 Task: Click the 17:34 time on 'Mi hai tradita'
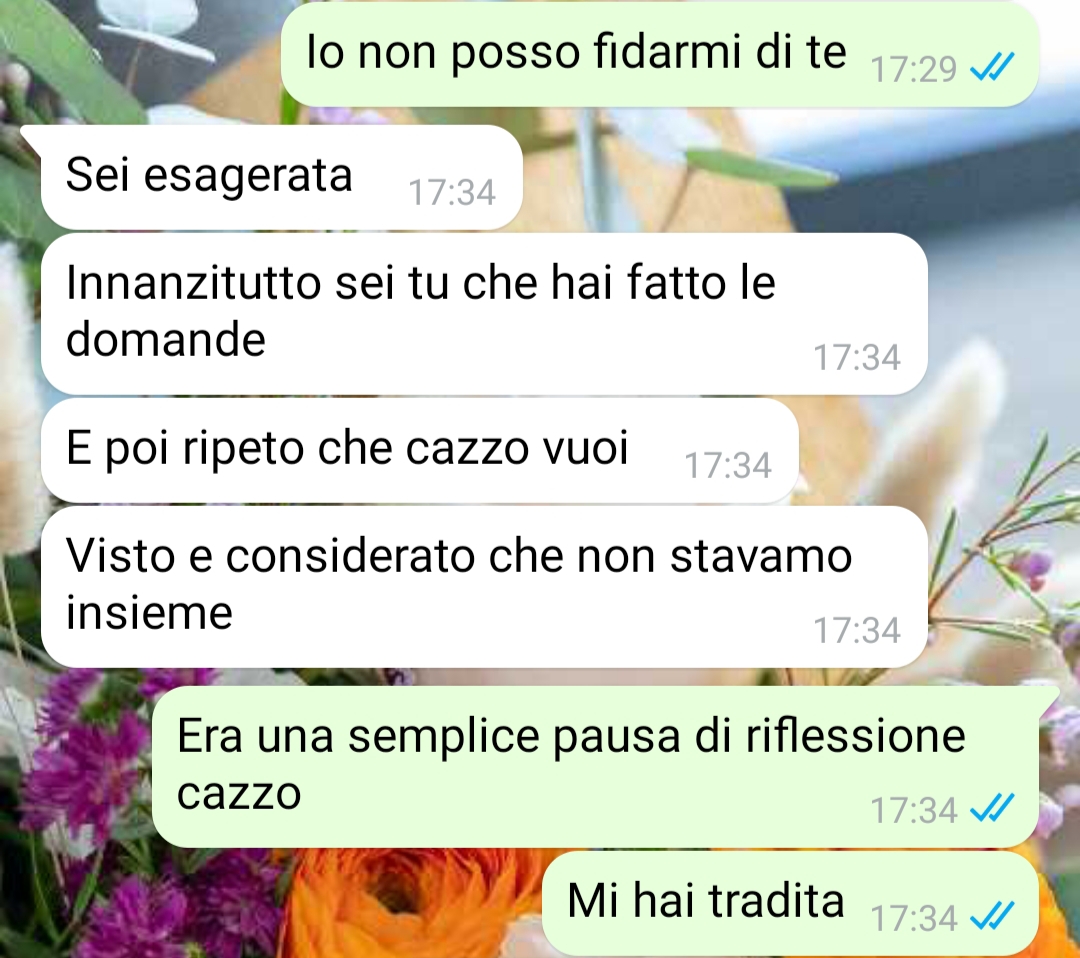pos(913,918)
